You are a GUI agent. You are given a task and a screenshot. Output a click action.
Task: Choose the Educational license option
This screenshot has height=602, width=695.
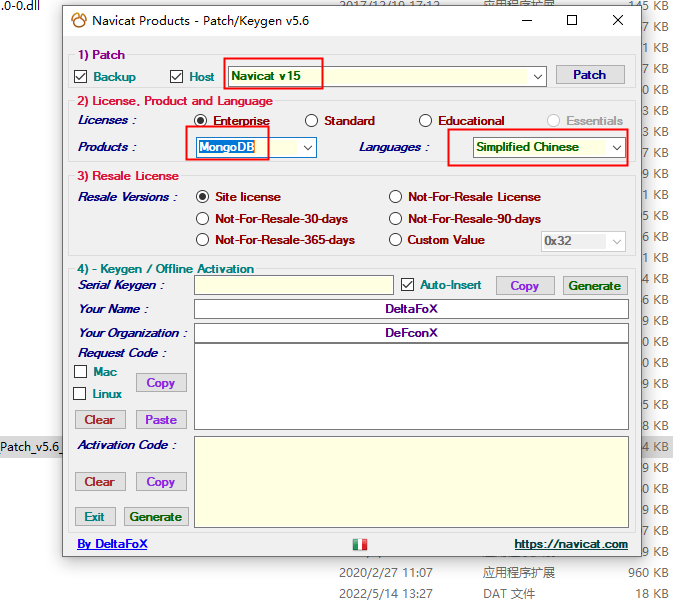coord(426,121)
